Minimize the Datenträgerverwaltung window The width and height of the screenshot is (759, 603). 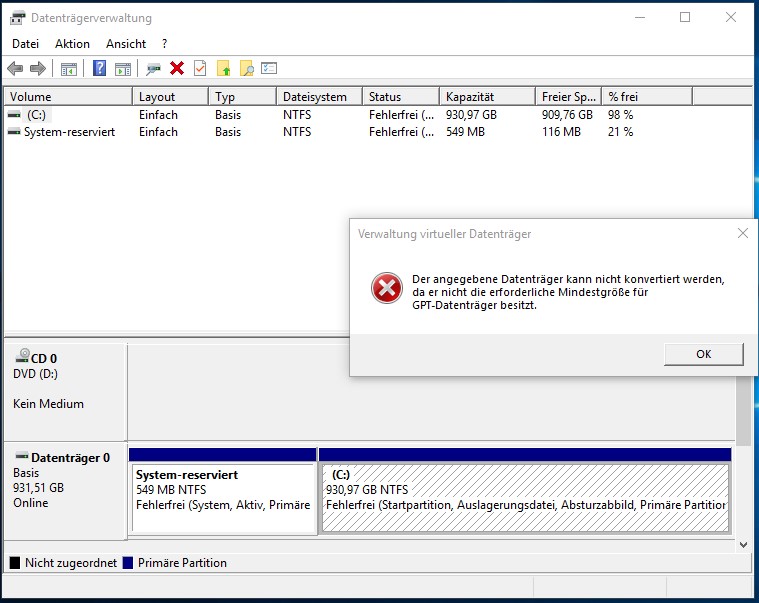pos(639,17)
